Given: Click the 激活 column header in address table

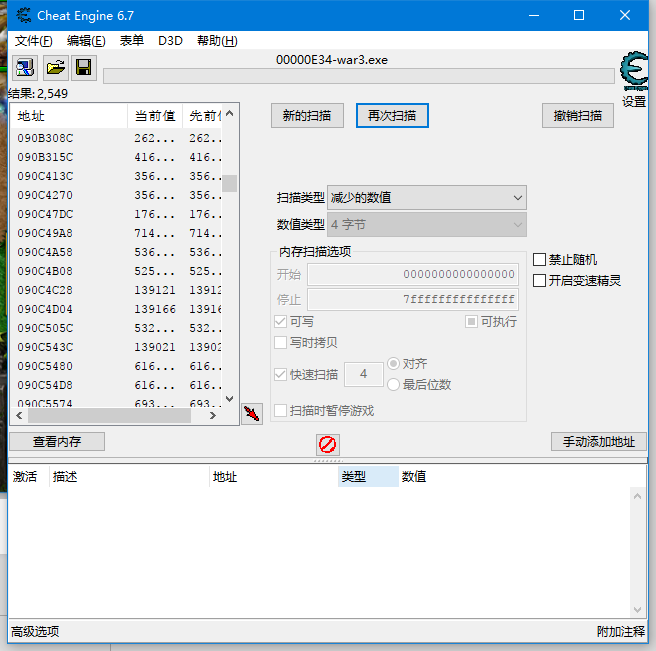Looking at the screenshot, I should [28, 477].
